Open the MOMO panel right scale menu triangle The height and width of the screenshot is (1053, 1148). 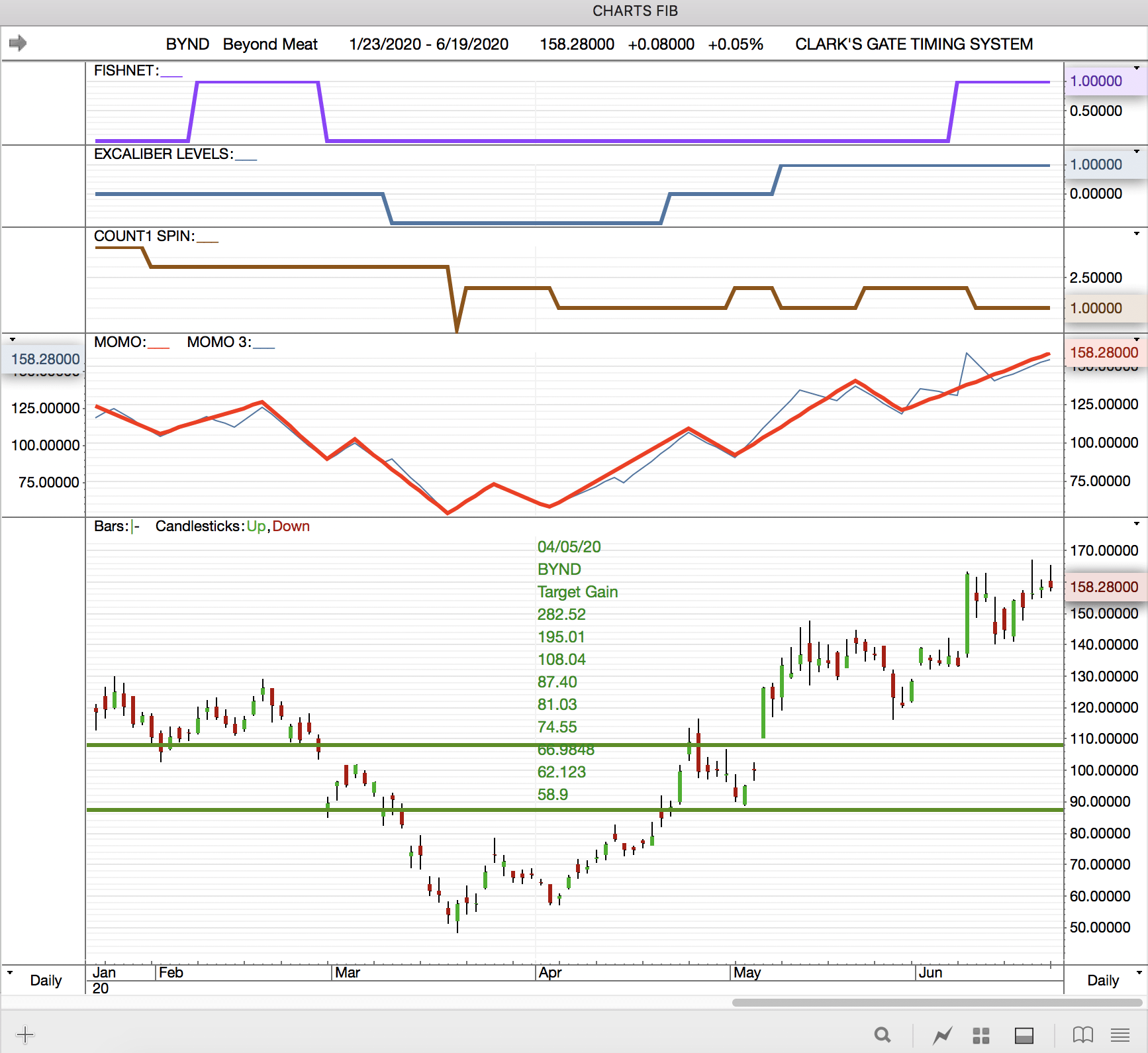click(1137, 340)
